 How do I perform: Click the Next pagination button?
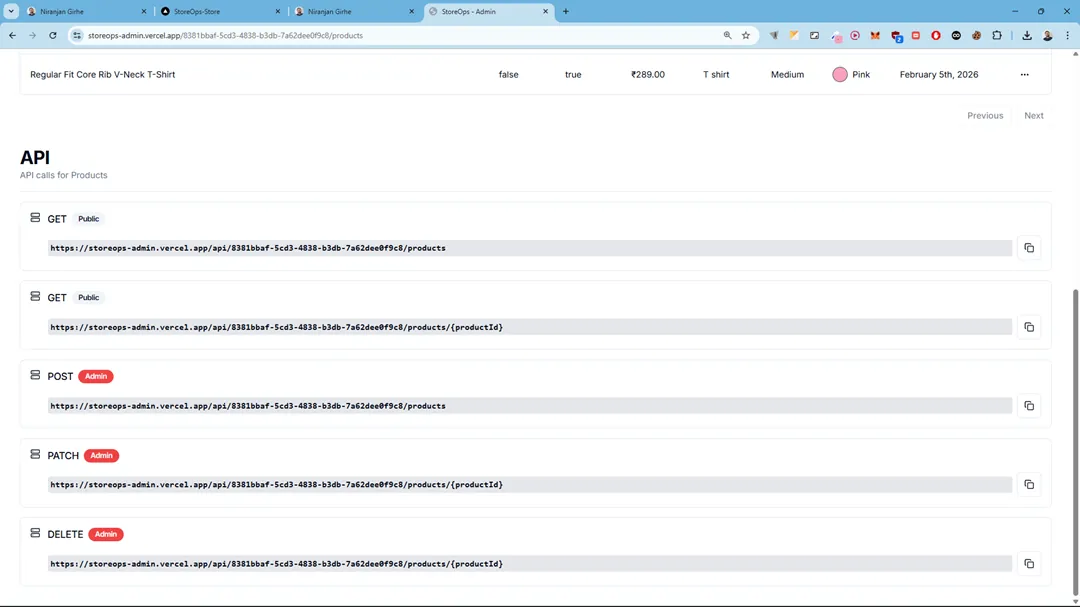click(x=1033, y=116)
